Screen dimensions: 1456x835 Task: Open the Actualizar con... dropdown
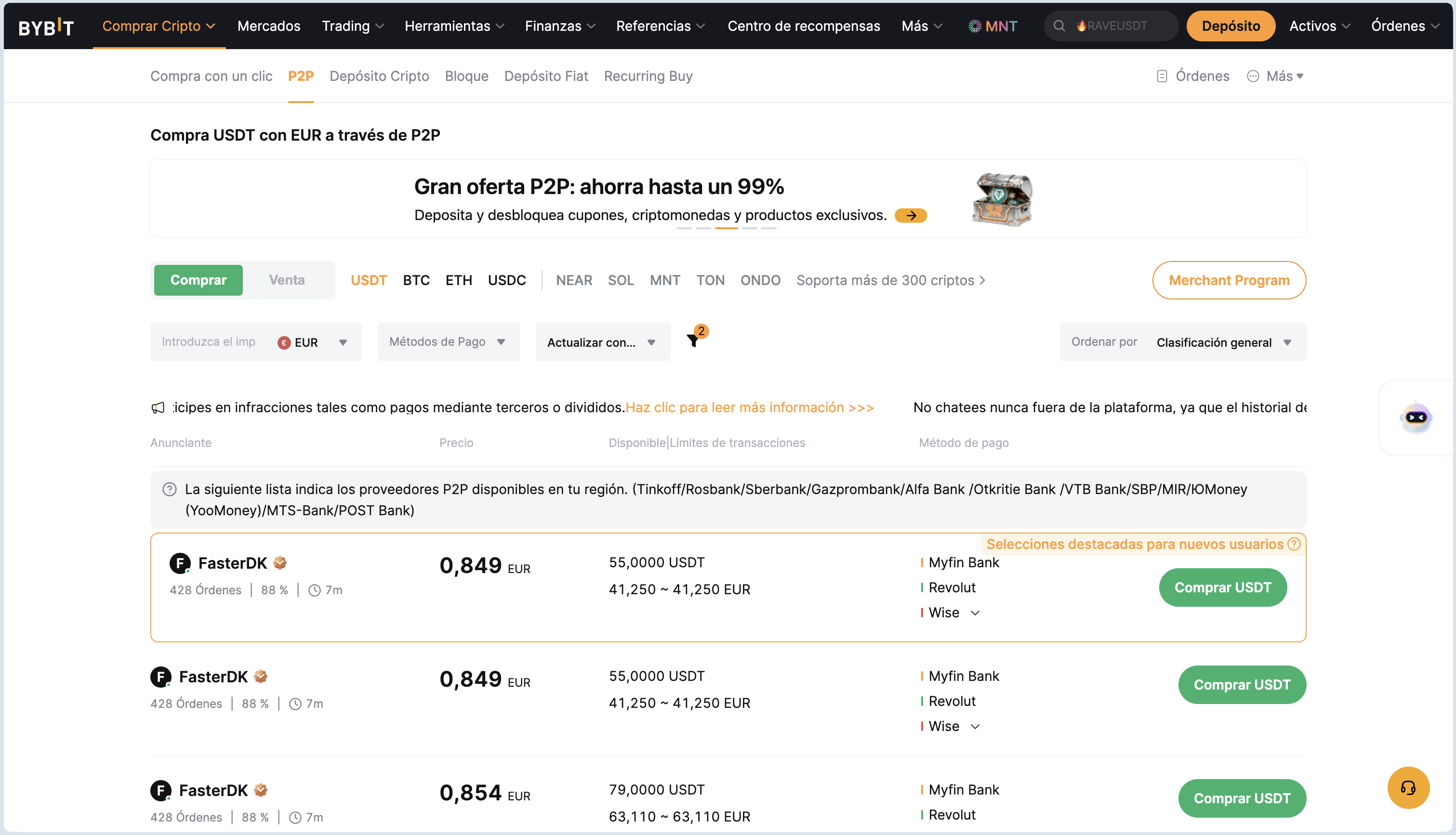pyautogui.click(x=602, y=342)
